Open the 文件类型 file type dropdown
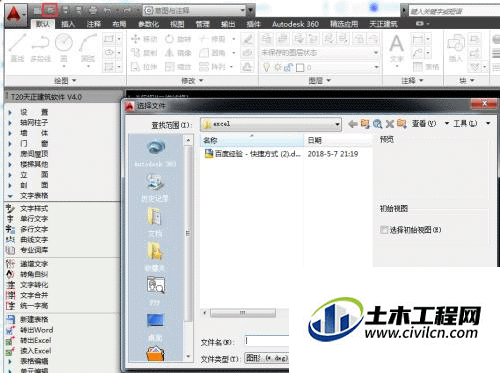 (x=267, y=358)
